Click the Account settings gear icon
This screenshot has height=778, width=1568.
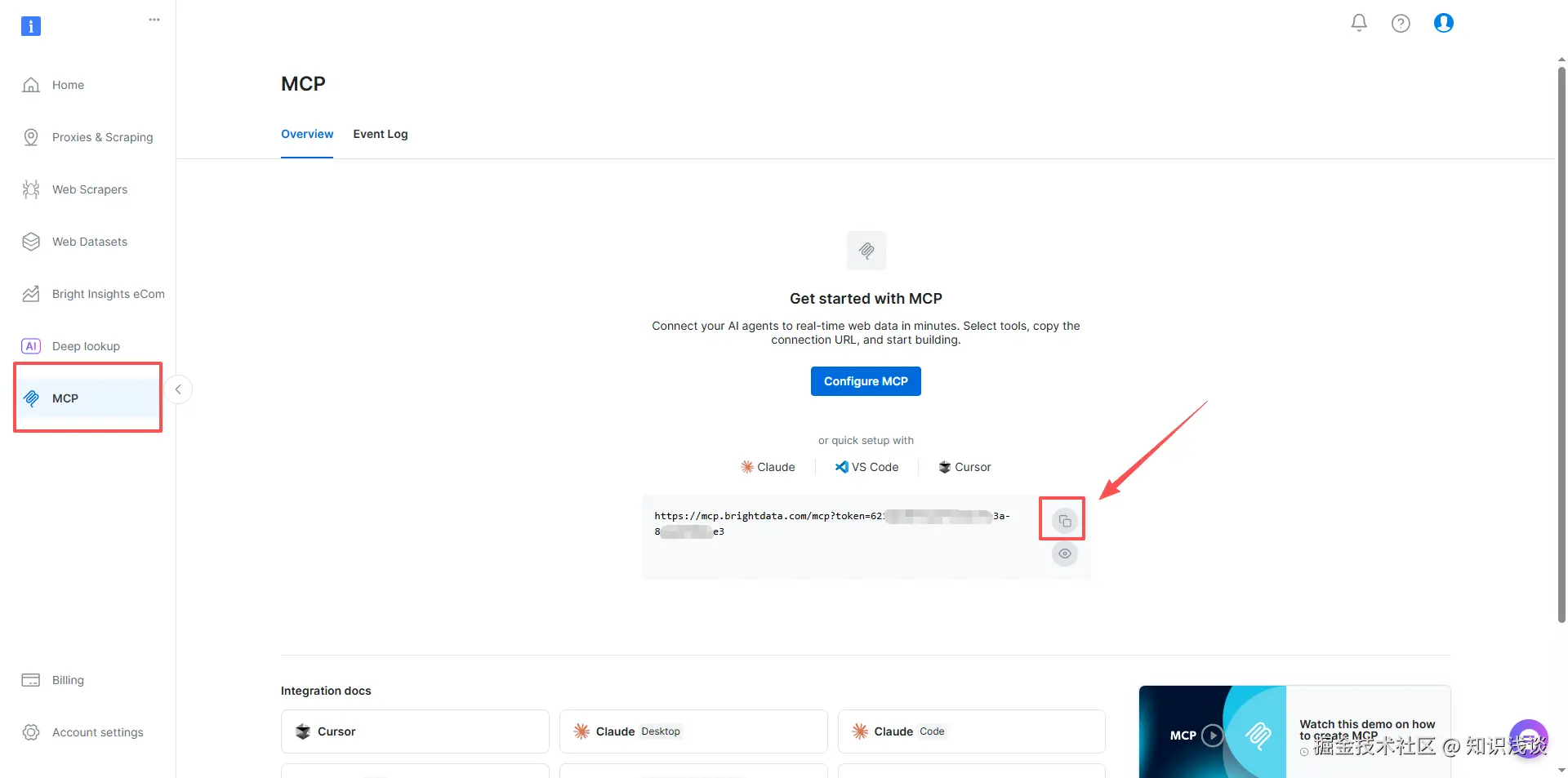pos(31,732)
